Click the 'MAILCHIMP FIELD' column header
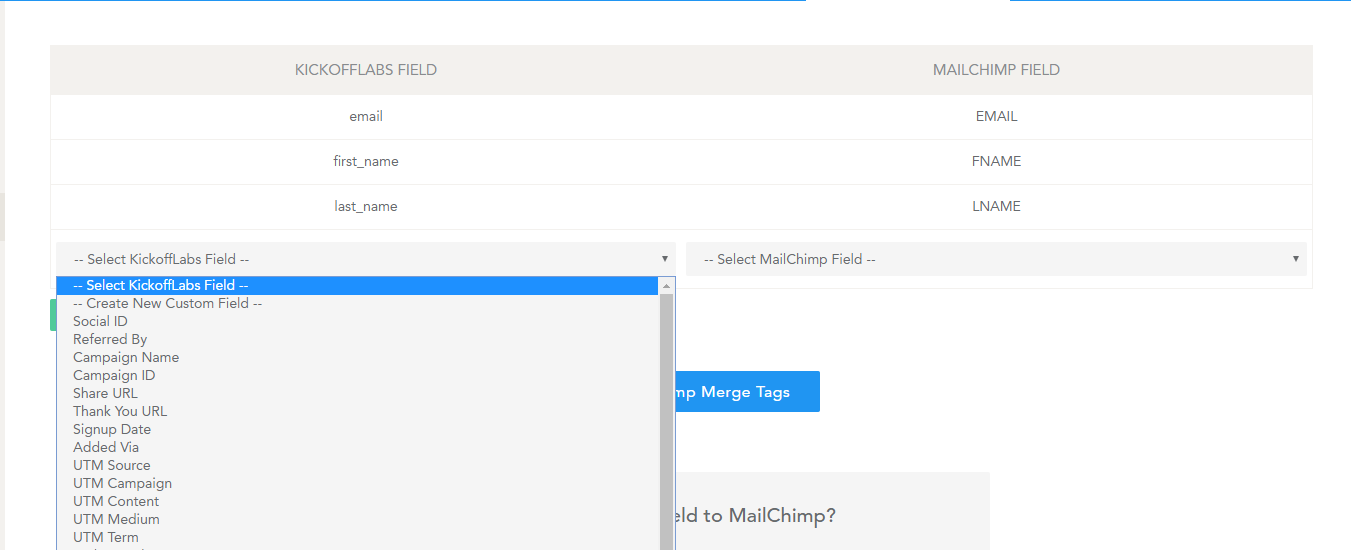Screen dimensions: 1351x550 coord(996,70)
